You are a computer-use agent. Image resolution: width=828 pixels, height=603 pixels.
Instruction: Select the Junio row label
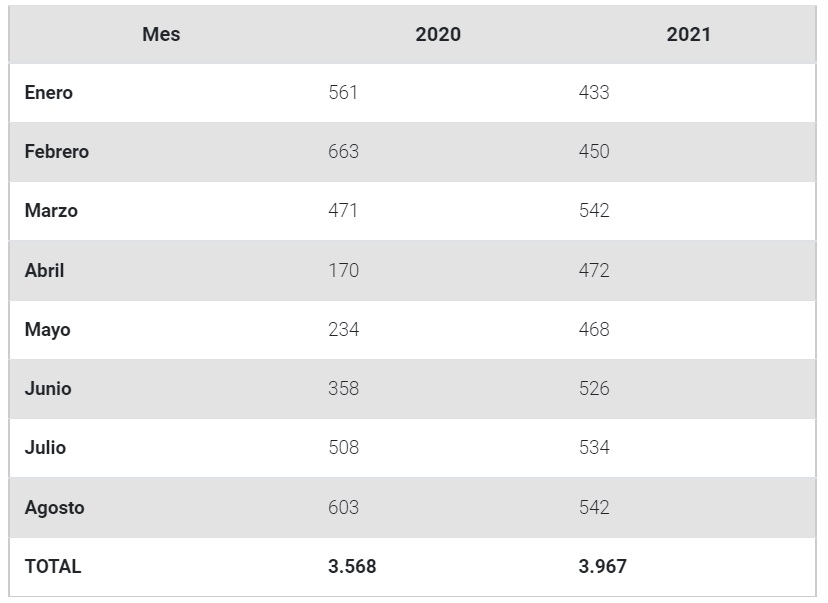[48, 389]
